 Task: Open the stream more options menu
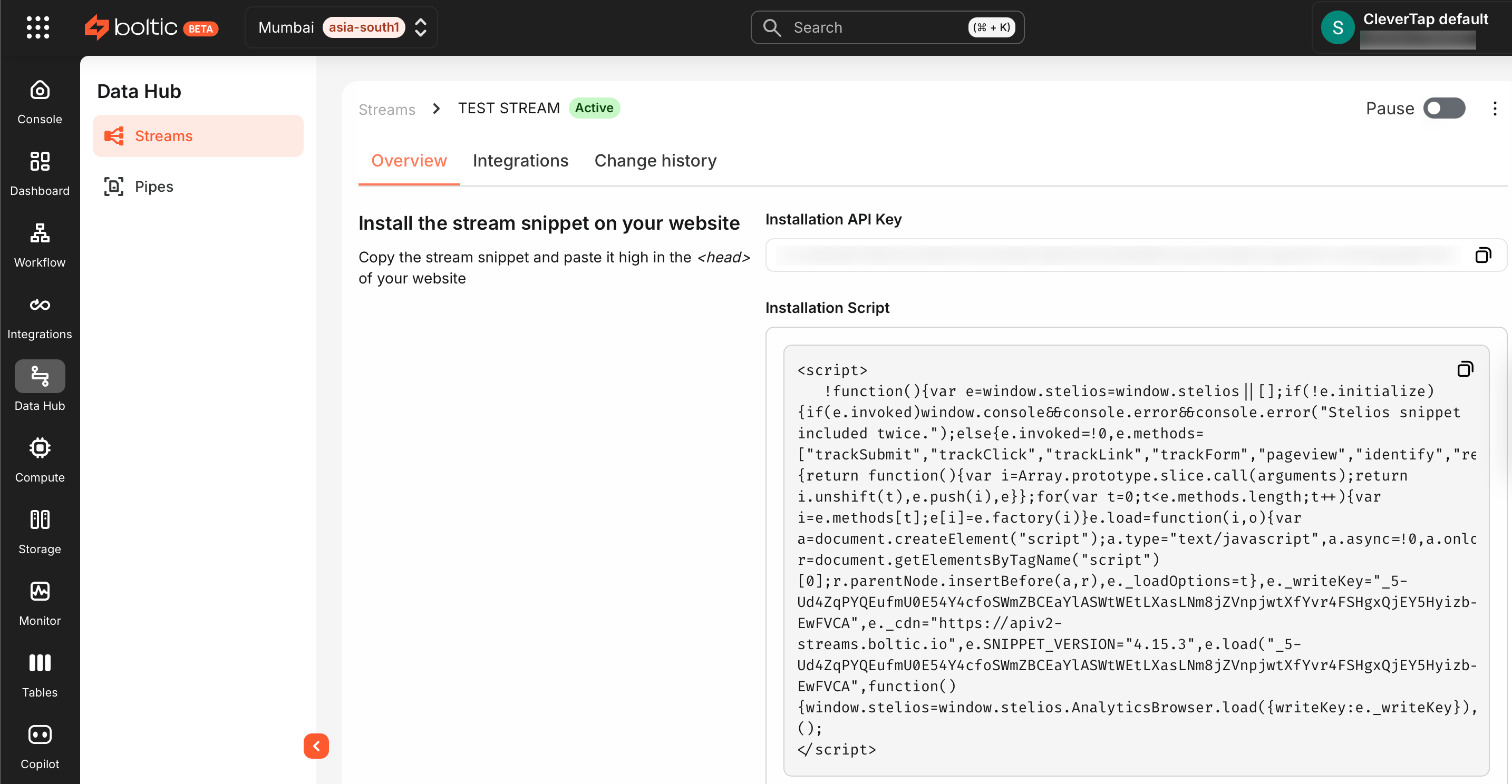pos(1495,109)
